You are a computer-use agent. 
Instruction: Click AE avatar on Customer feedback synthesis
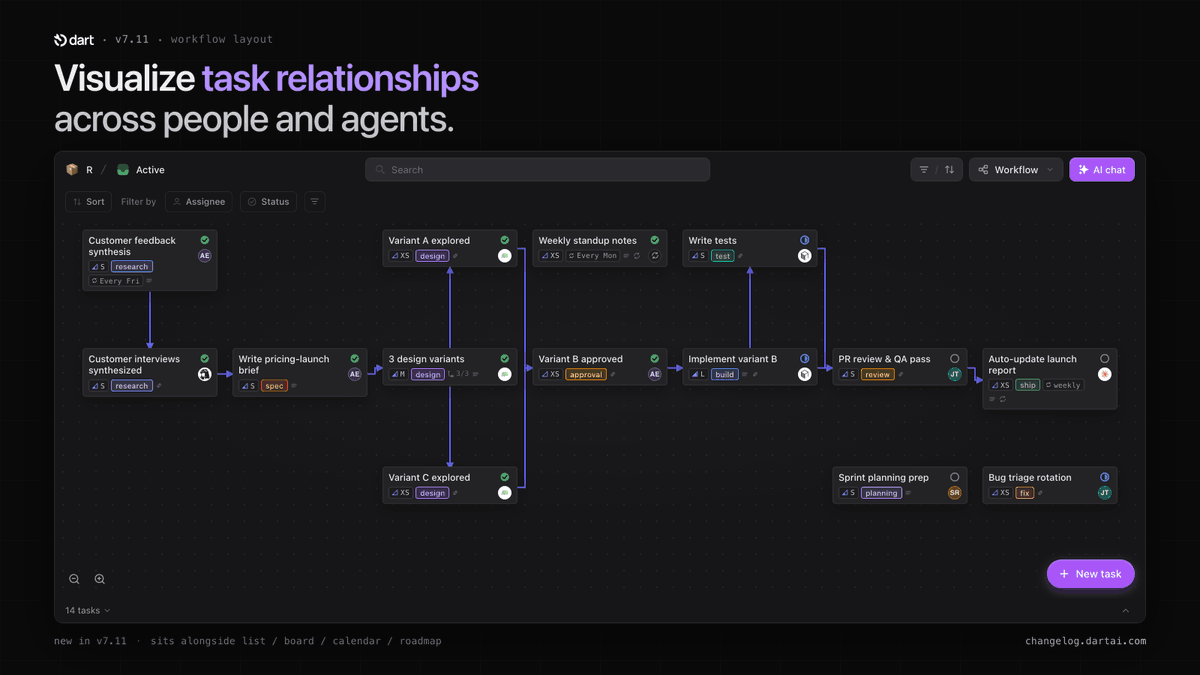(205, 256)
